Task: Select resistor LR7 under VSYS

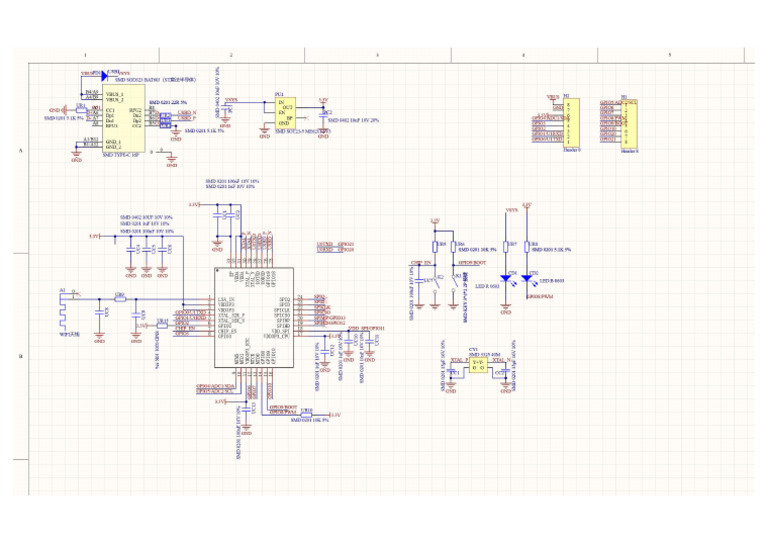Action: tap(506, 247)
